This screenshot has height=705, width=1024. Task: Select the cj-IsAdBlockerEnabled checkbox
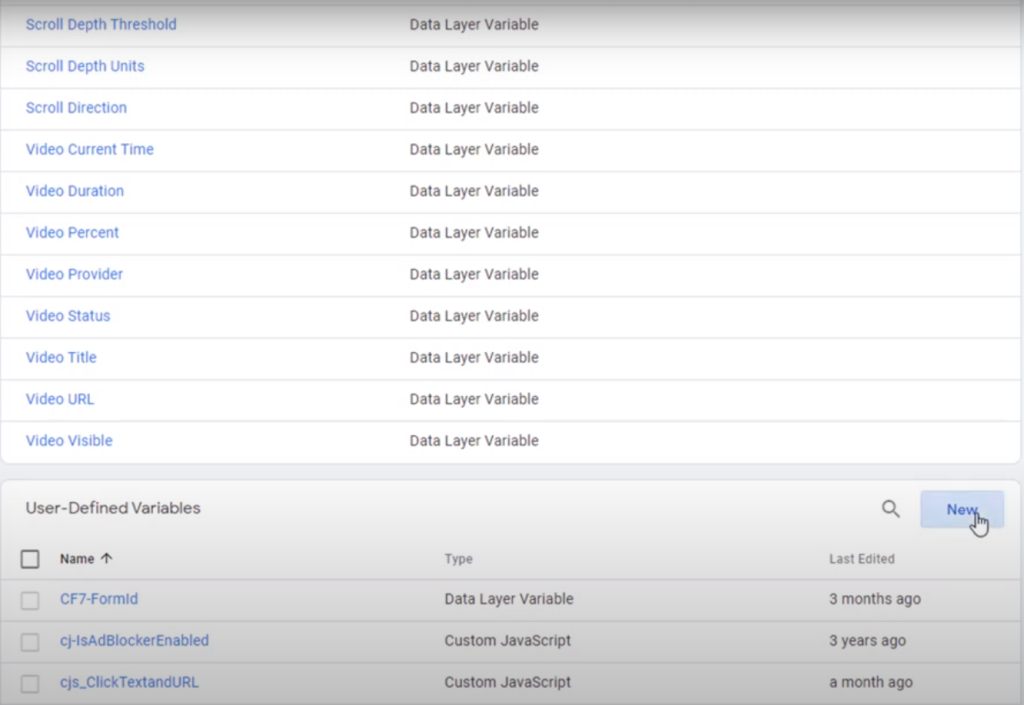pyautogui.click(x=30, y=641)
